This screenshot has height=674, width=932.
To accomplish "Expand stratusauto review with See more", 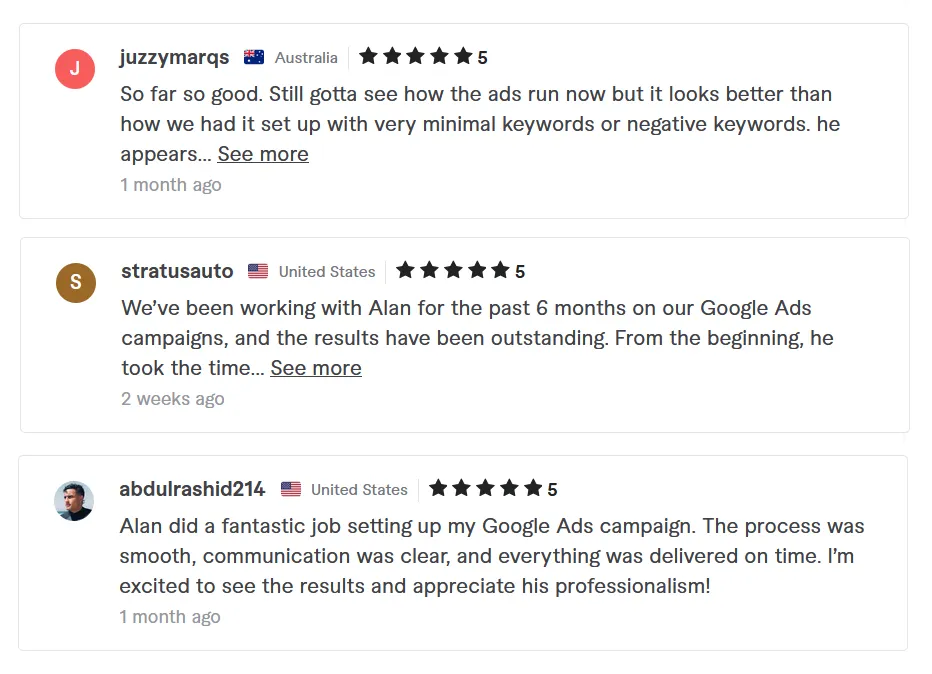I will pos(316,368).
